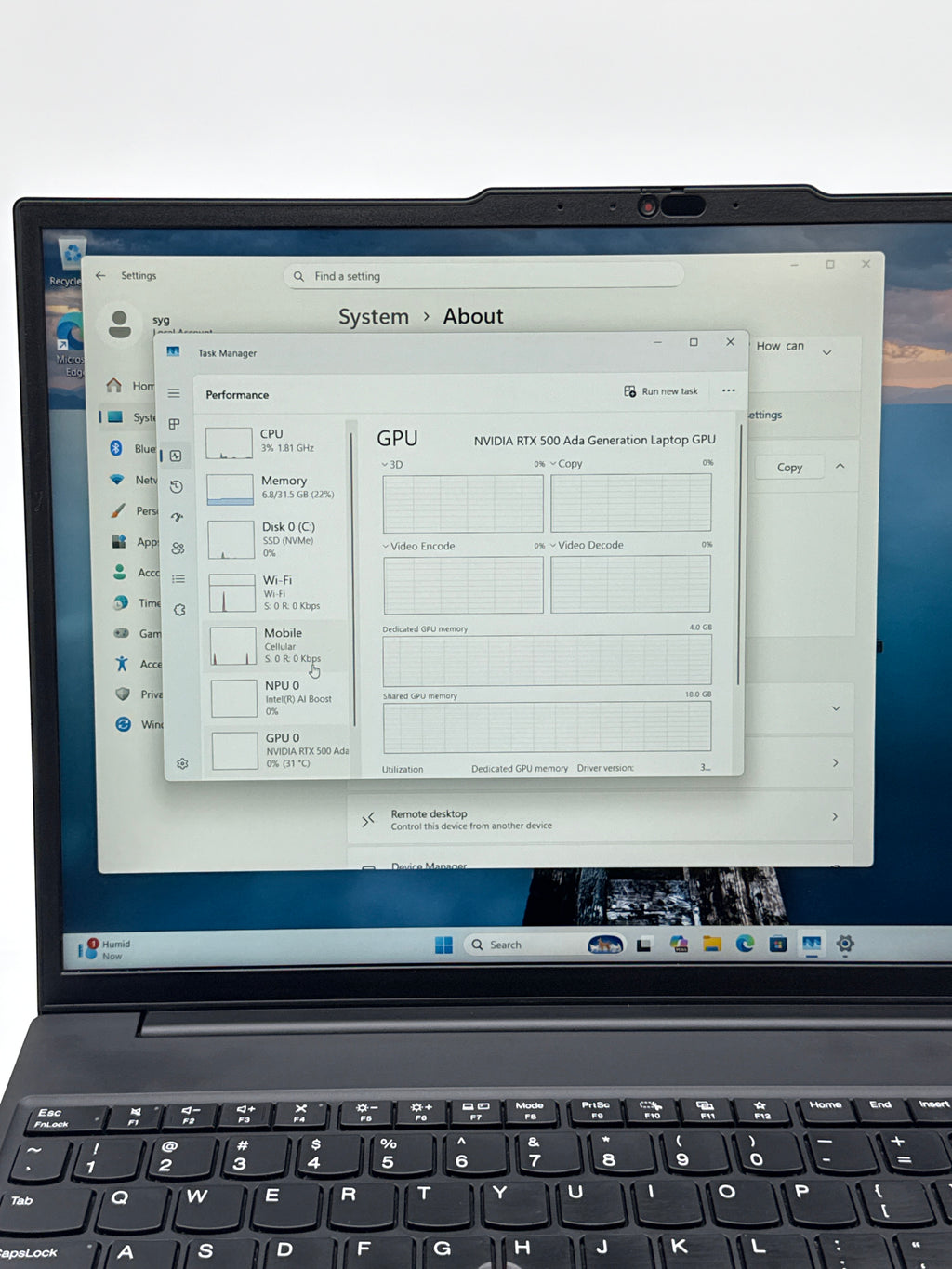The width and height of the screenshot is (952, 1269).
Task: Open Copy engine graph dropdown
Action: click(x=566, y=463)
